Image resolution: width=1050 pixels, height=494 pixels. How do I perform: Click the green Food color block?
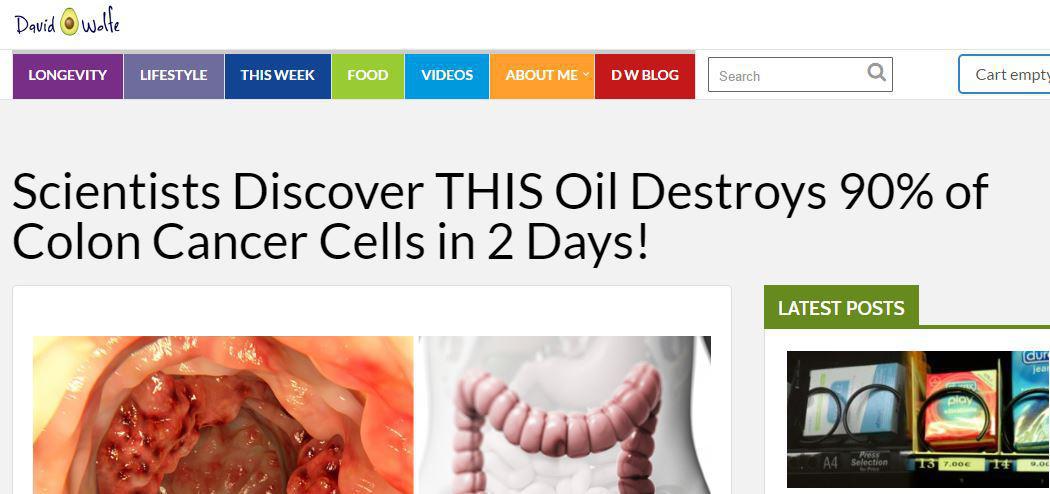(x=368, y=75)
